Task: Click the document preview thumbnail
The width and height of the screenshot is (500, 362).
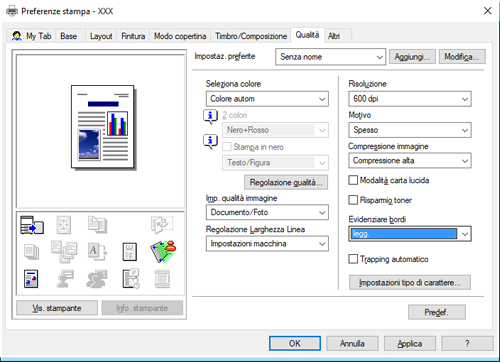Action: [x=103, y=127]
